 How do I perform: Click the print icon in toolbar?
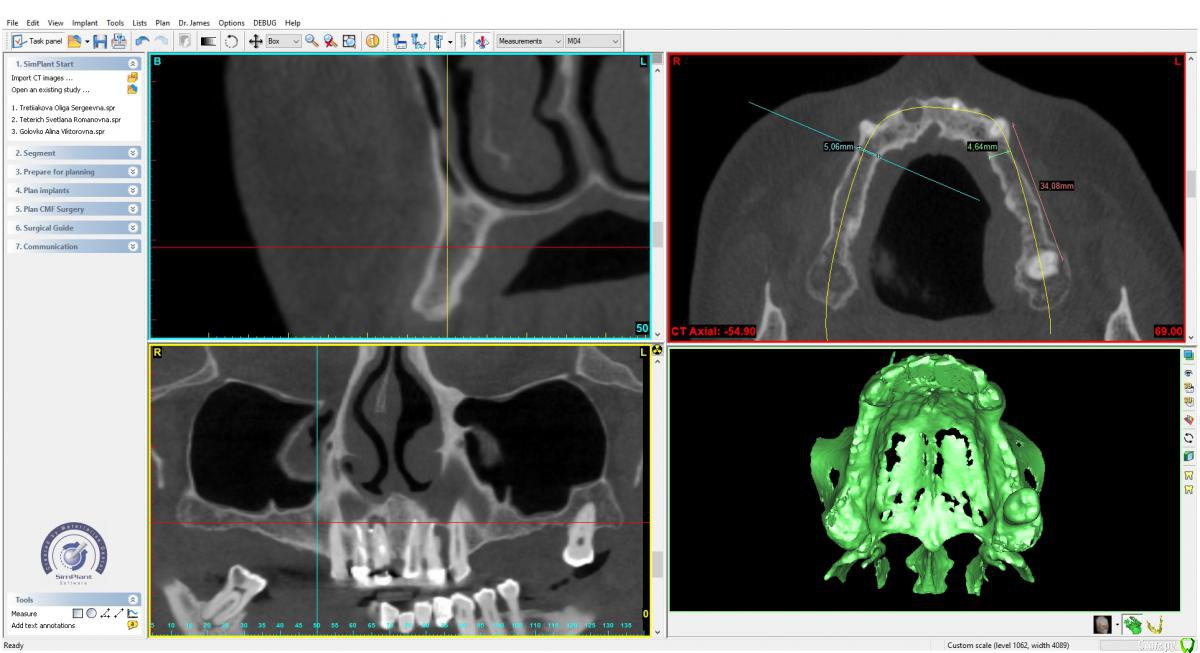pos(119,41)
